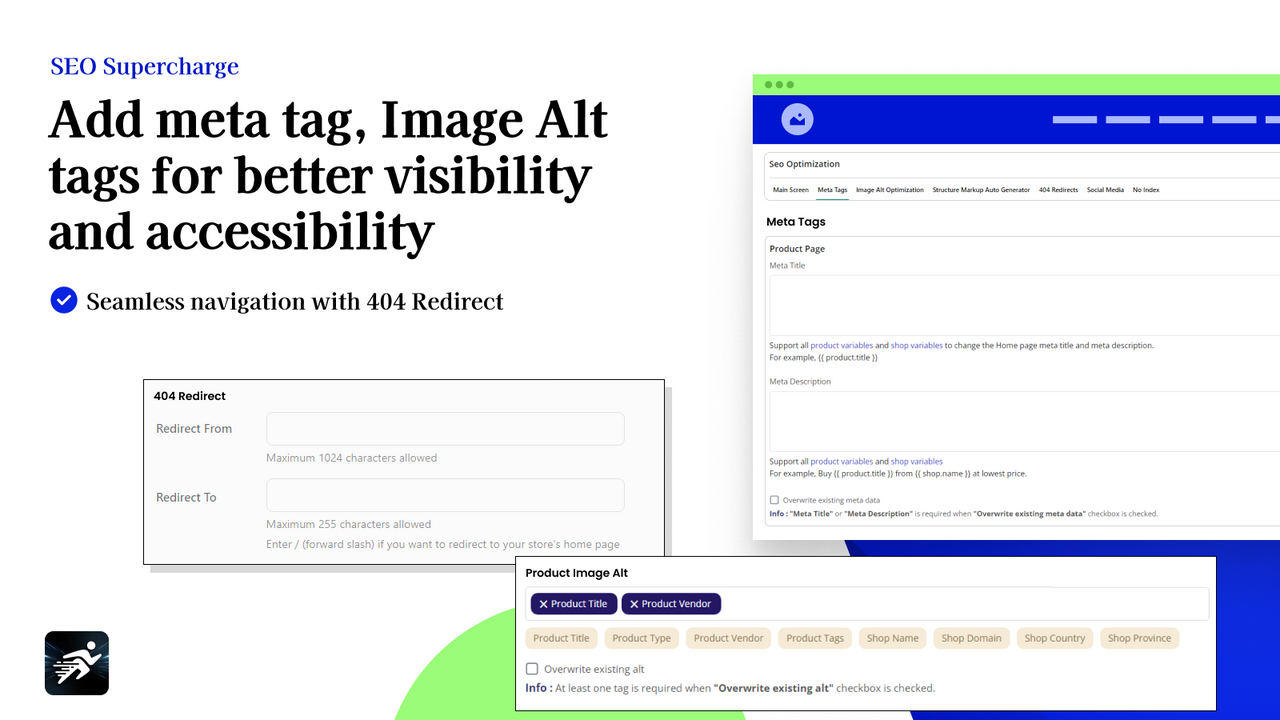Click 'Maximum 1024 characters allowed' hint
The image size is (1280, 720).
click(x=352, y=458)
